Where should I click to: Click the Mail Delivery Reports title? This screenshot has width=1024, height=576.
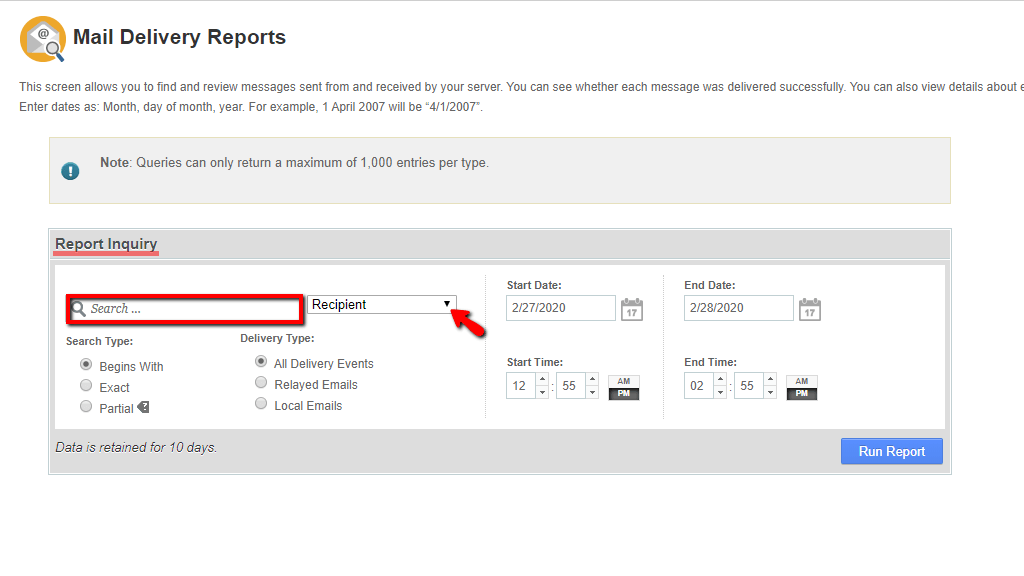180,37
